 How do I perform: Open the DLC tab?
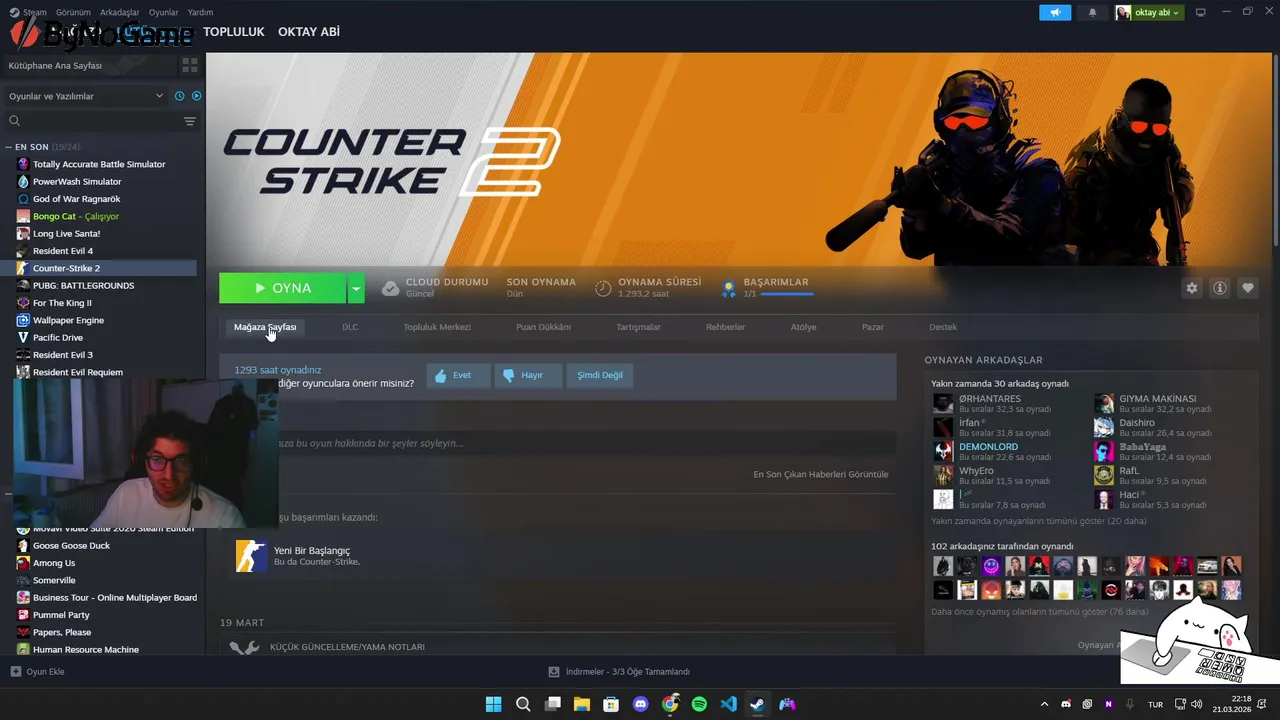click(350, 327)
